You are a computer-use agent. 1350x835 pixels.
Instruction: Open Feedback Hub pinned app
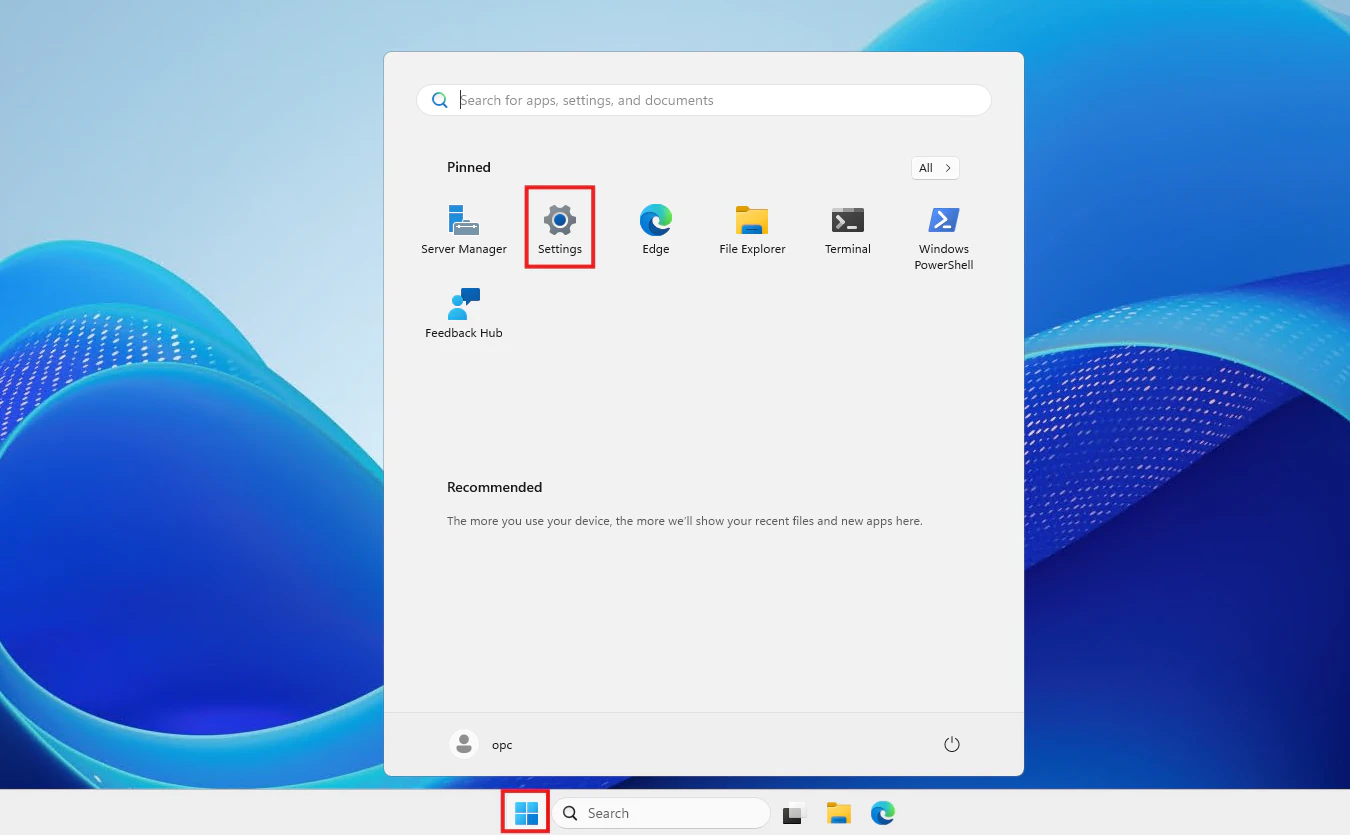464,313
